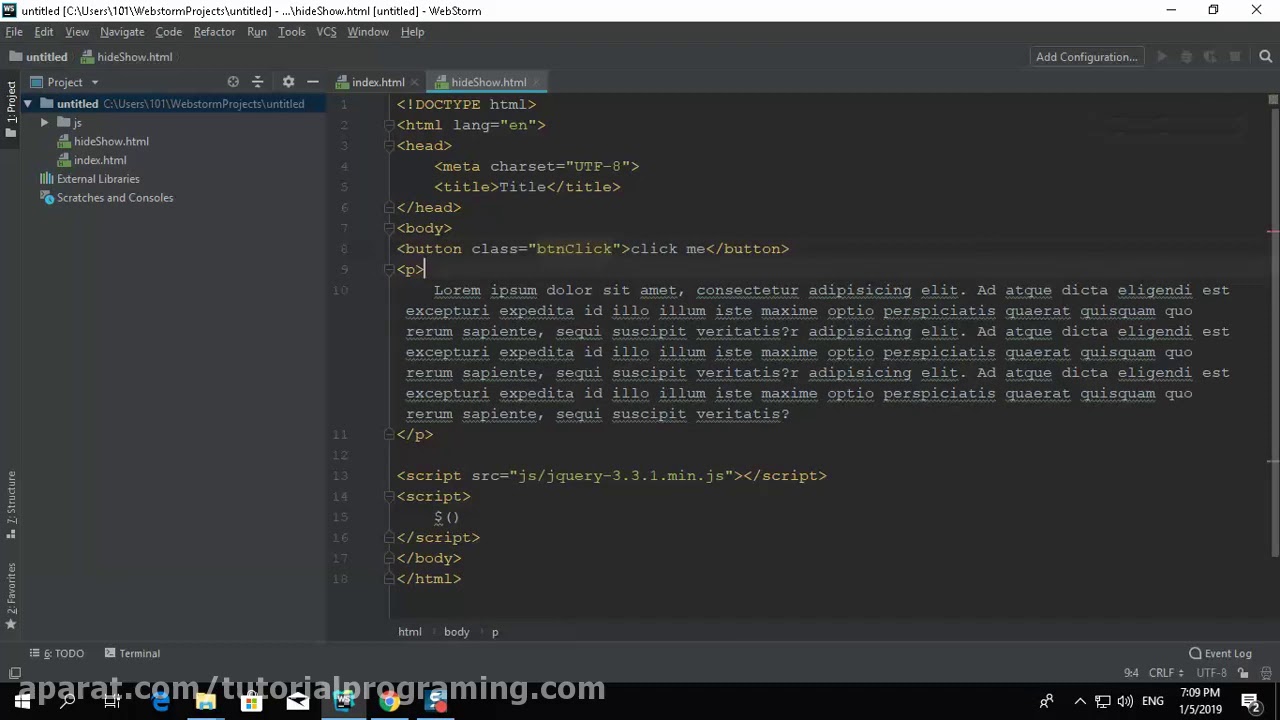1280x720 pixels.
Task: Open Project panel gear settings
Action: (x=288, y=82)
